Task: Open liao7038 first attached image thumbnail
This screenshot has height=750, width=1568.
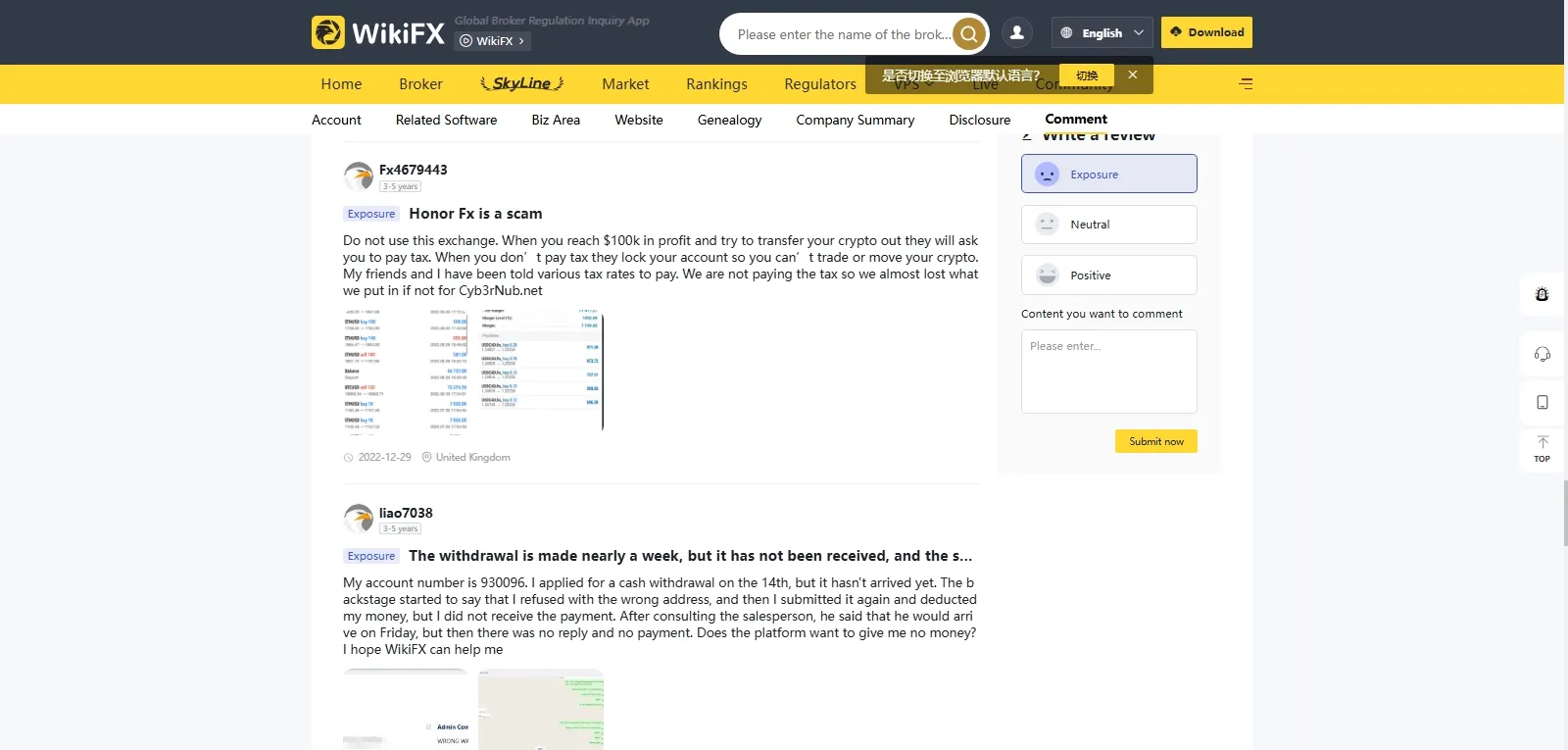Action: tap(406, 710)
